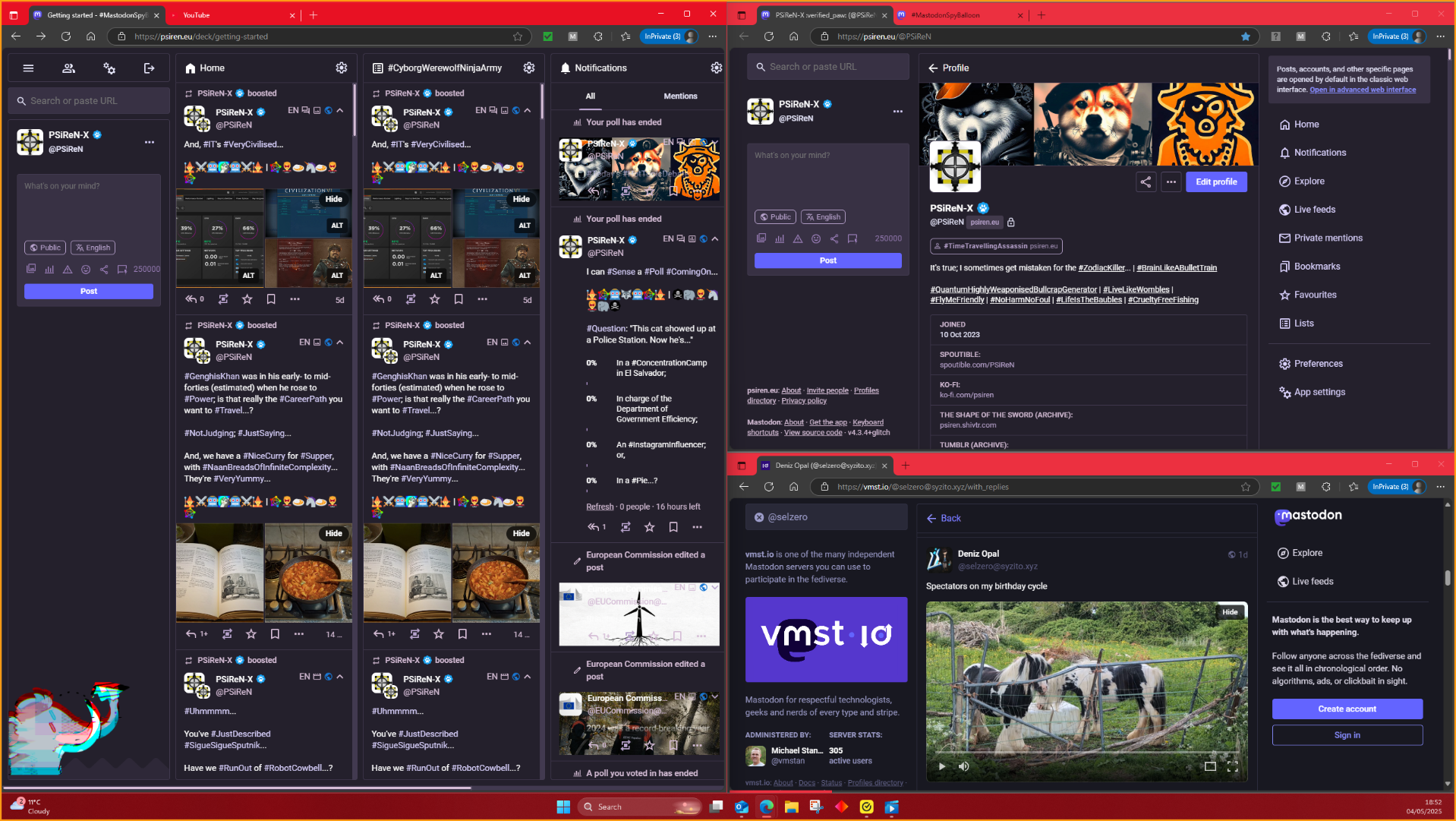
Task: Click the vmst.io page vertical scrollbar
Action: coord(1447,579)
